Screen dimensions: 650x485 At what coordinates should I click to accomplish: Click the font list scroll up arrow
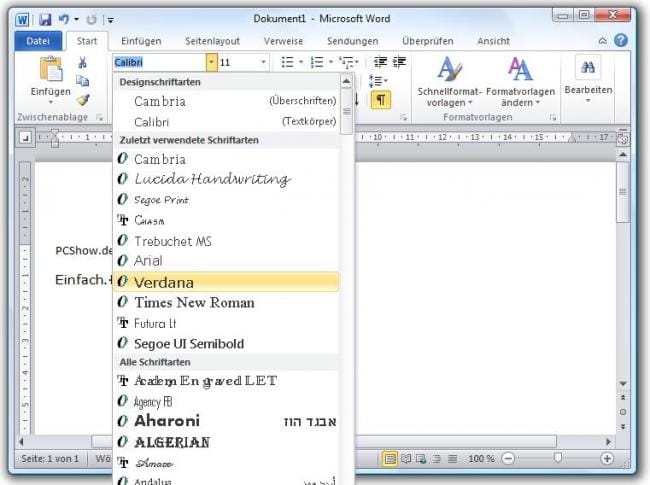point(347,81)
